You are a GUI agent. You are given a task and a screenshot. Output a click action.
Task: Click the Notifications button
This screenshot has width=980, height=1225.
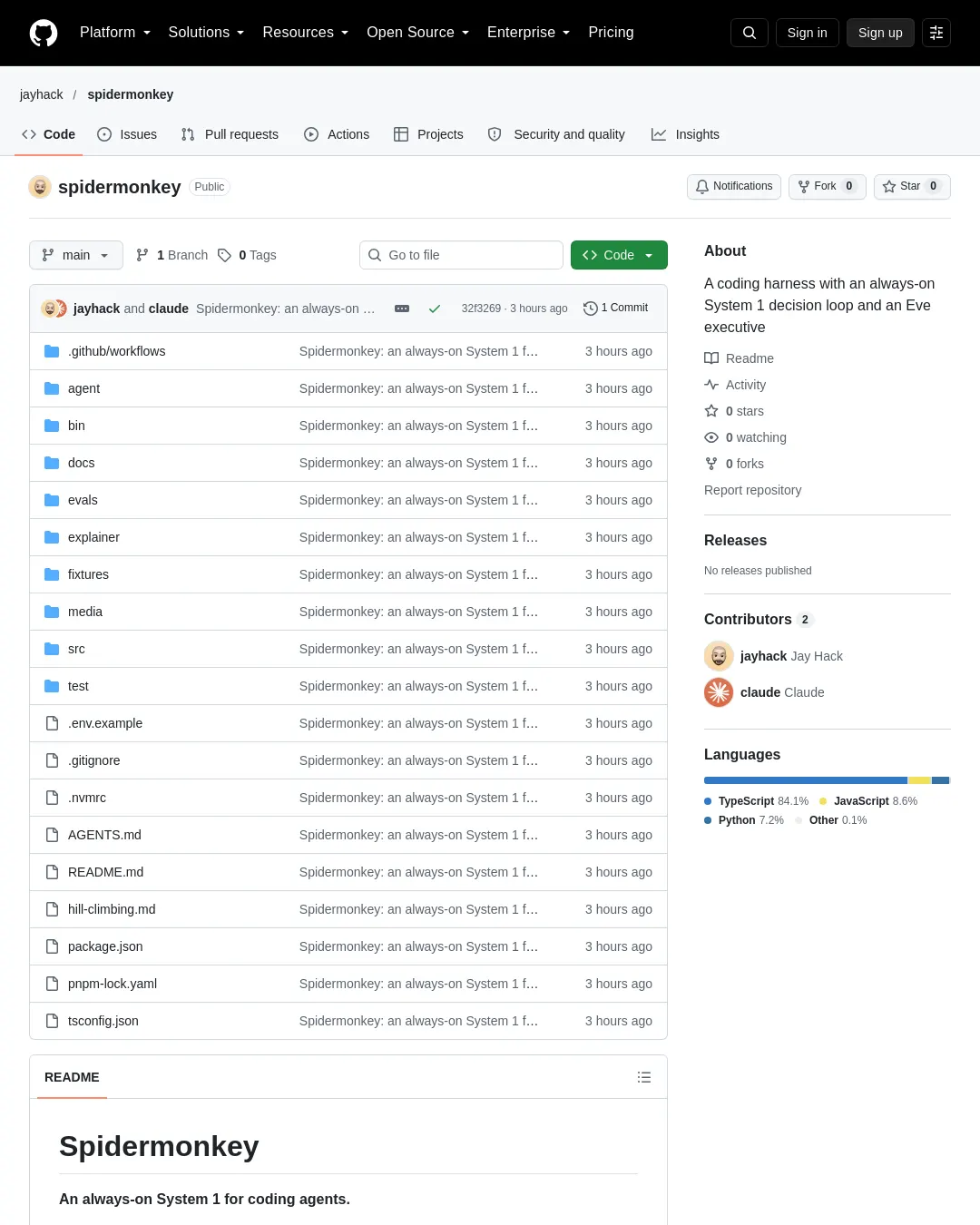tap(734, 186)
